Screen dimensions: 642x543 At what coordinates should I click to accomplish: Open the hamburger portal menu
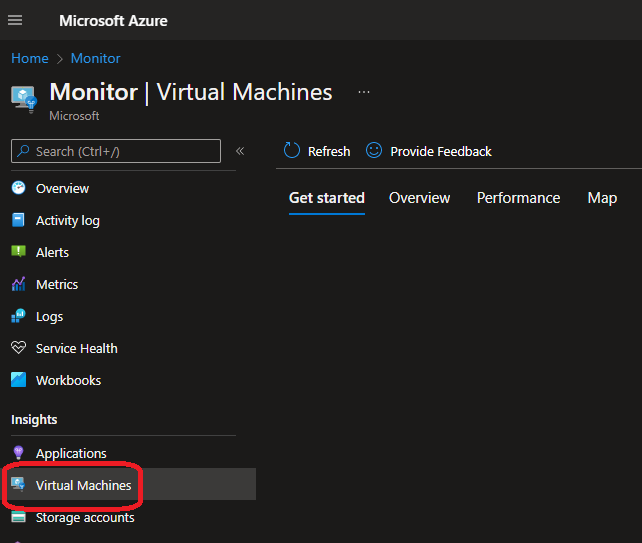[15, 20]
